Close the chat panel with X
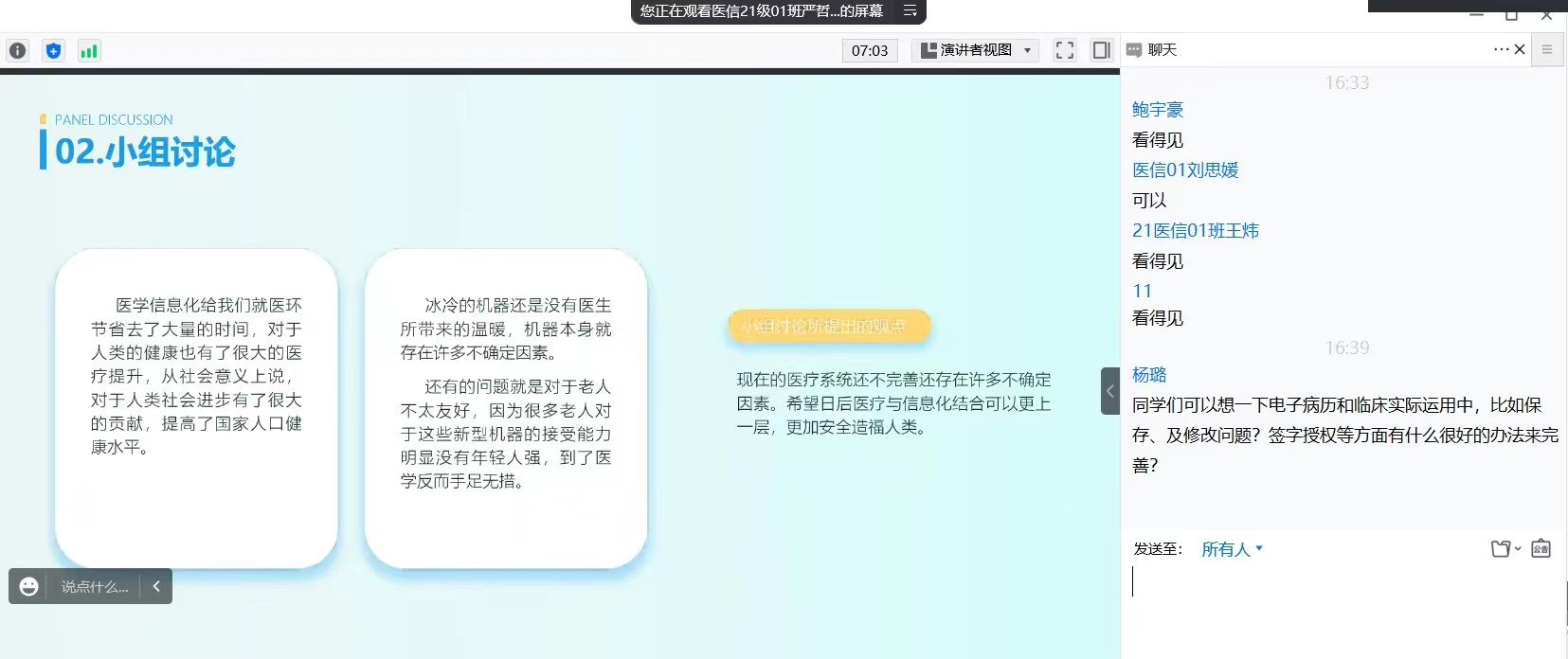Viewport: 1568px width, 659px height. (x=1520, y=49)
